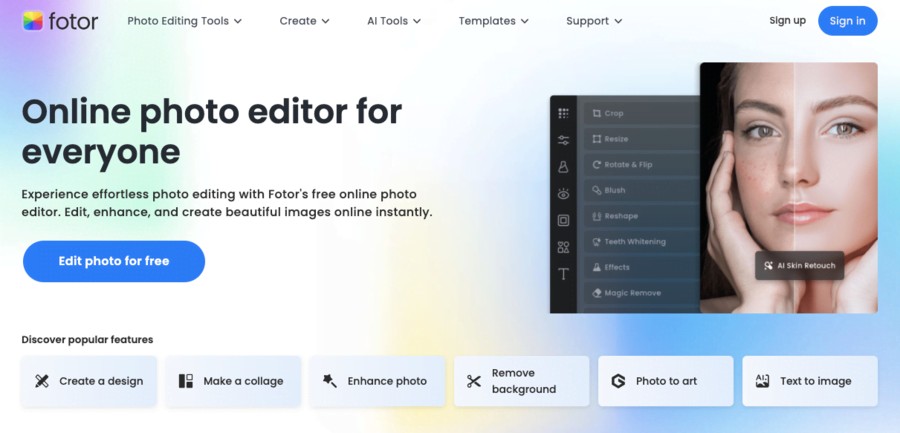
Task: Open the Create a design feature card
Action: tap(89, 381)
